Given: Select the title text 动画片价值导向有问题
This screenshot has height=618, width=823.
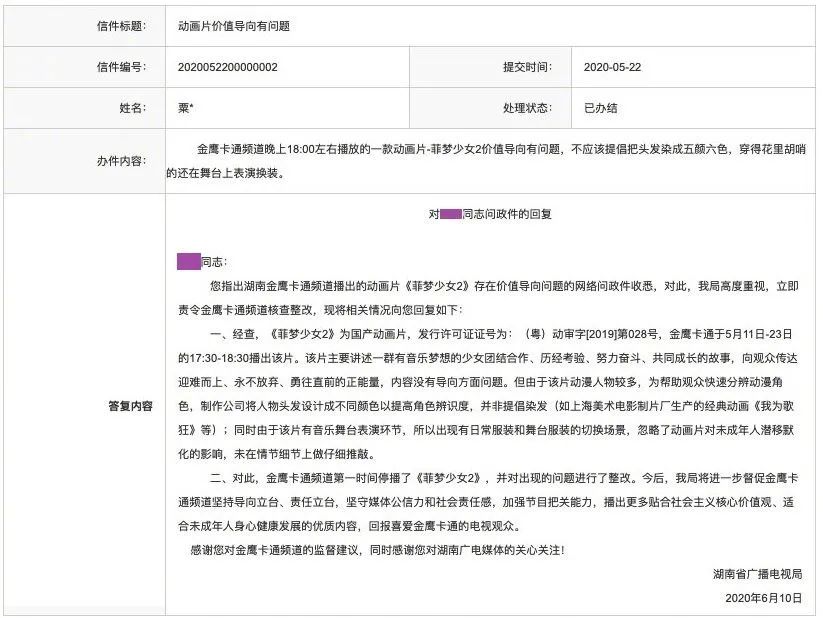Looking at the screenshot, I should click(x=234, y=26).
